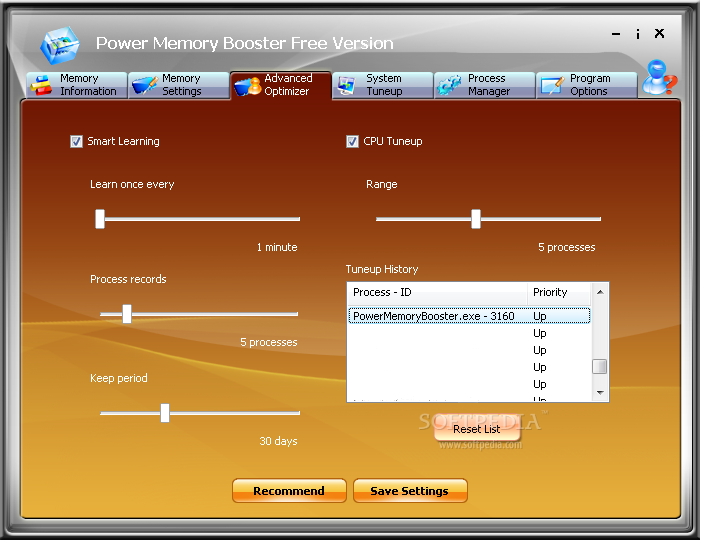Viewport: 701px width, 540px height.
Task: Select the Advanced Optimizer tab
Action: tap(281, 85)
